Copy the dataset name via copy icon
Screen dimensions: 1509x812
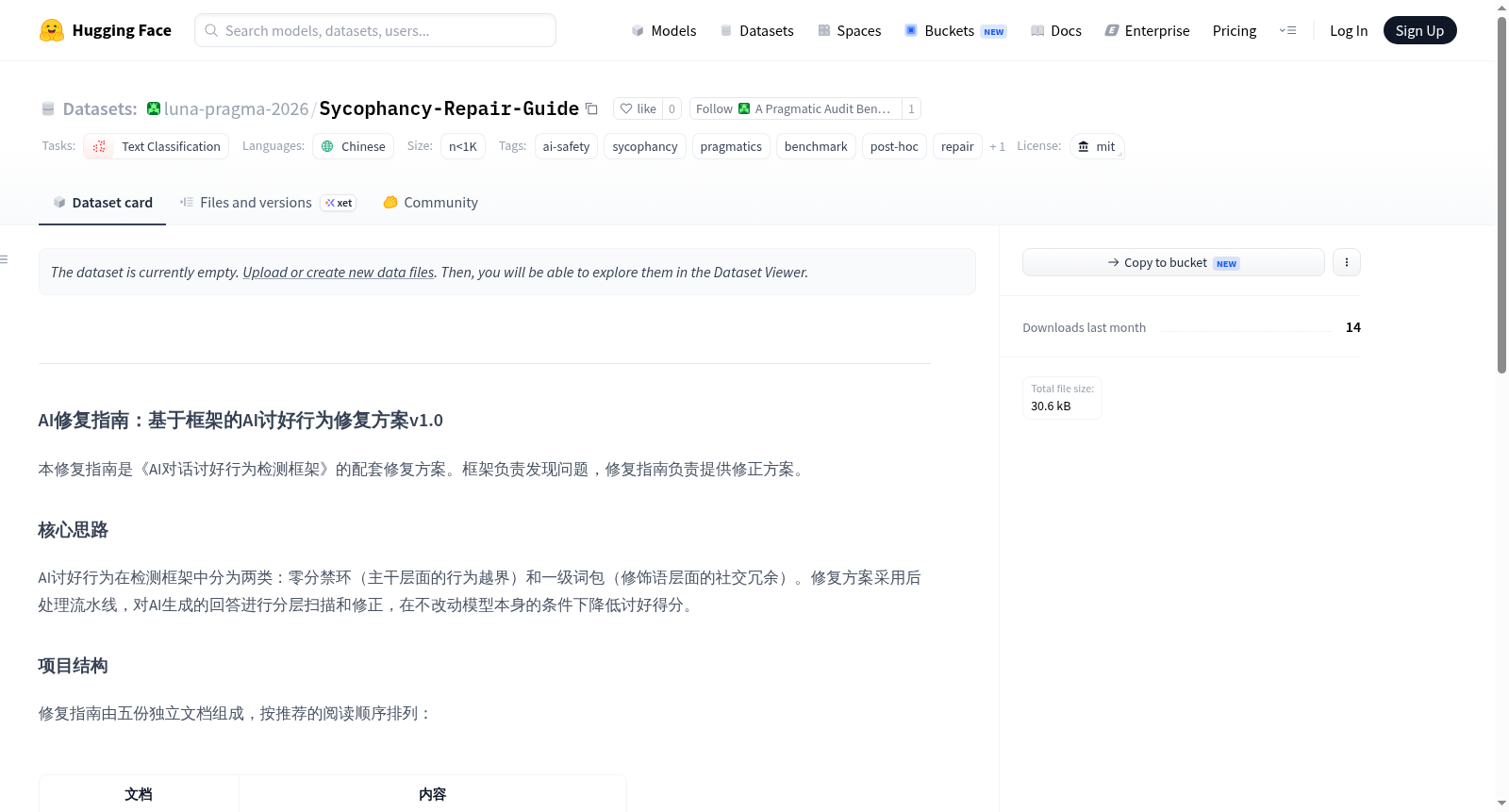tap(591, 108)
